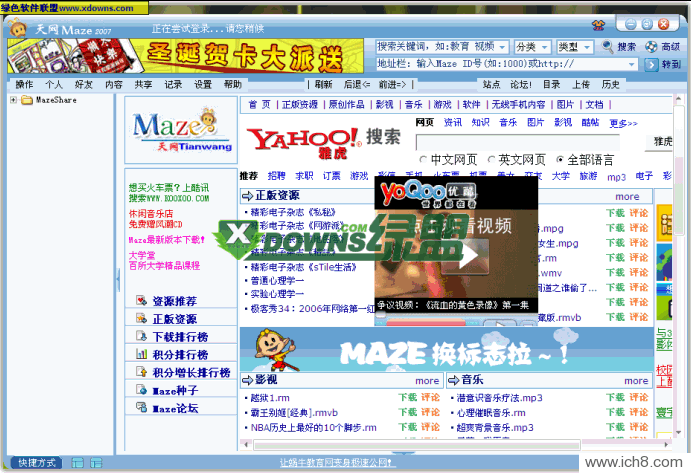Open Maze种子 sidebar entry

175,390
